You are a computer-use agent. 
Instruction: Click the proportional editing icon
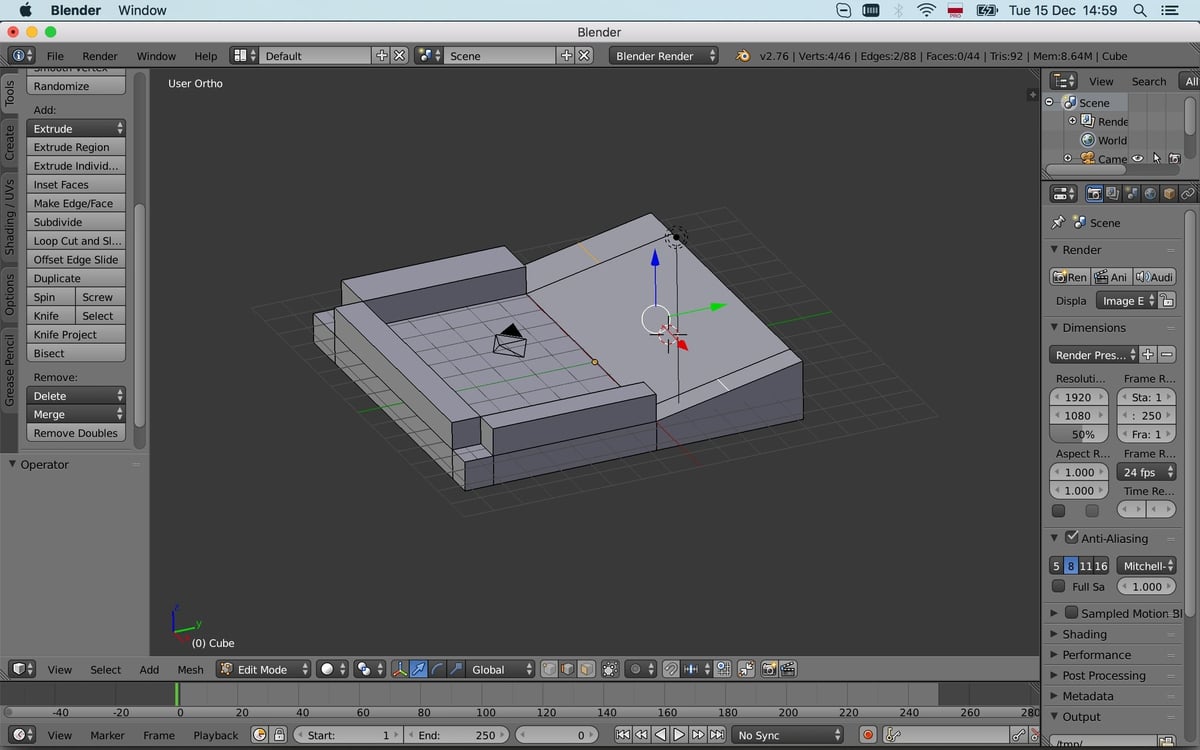pyautogui.click(x=635, y=669)
